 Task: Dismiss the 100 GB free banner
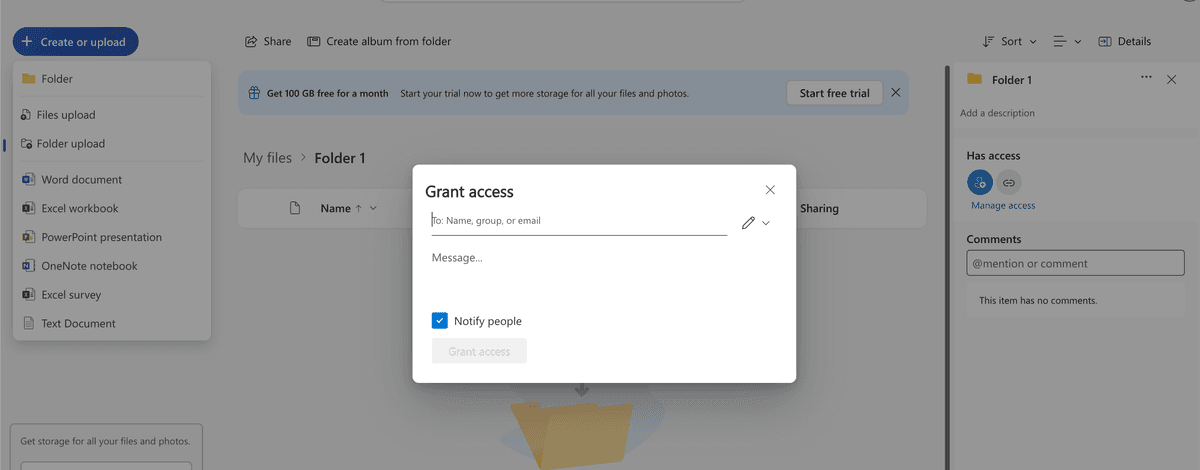click(896, 93)
